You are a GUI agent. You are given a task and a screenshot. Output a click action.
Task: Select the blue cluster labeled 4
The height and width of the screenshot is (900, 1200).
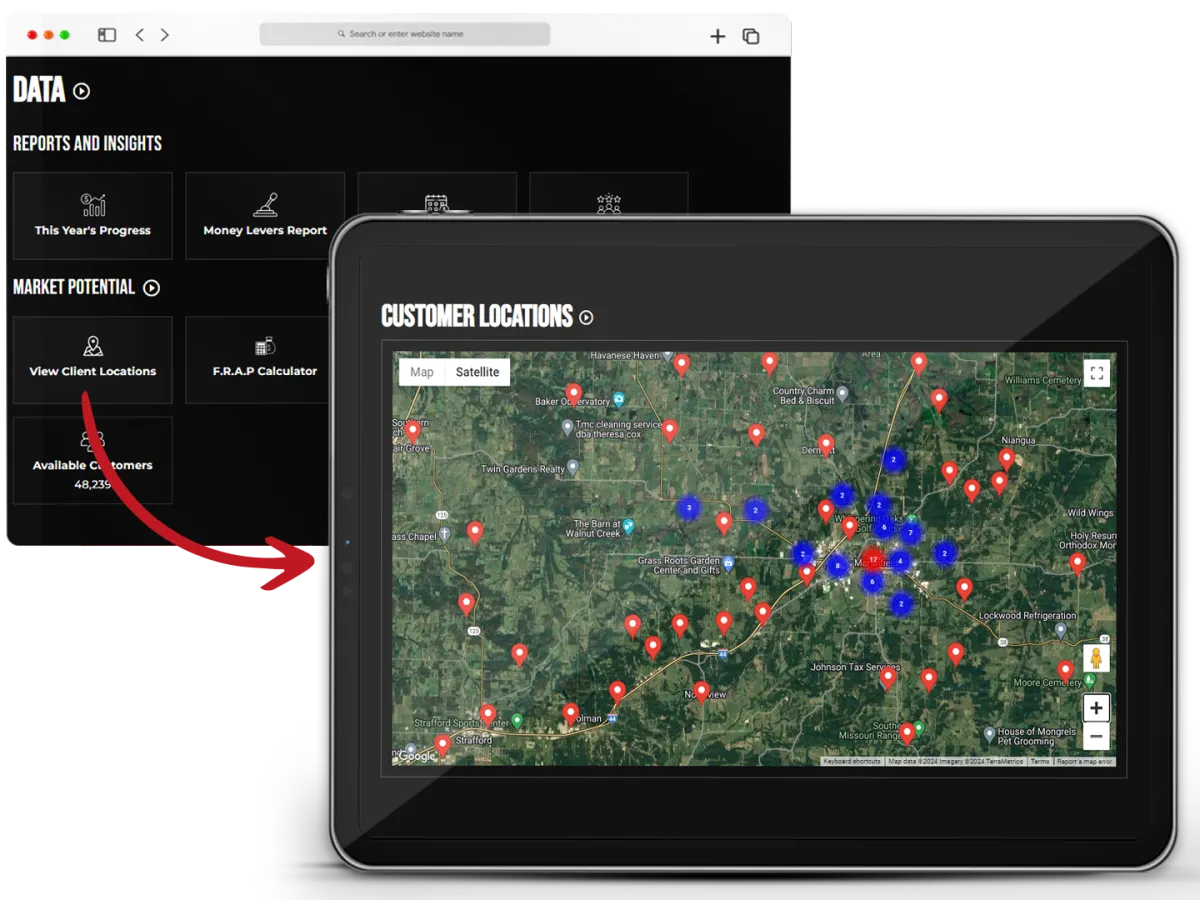[900, 562]
